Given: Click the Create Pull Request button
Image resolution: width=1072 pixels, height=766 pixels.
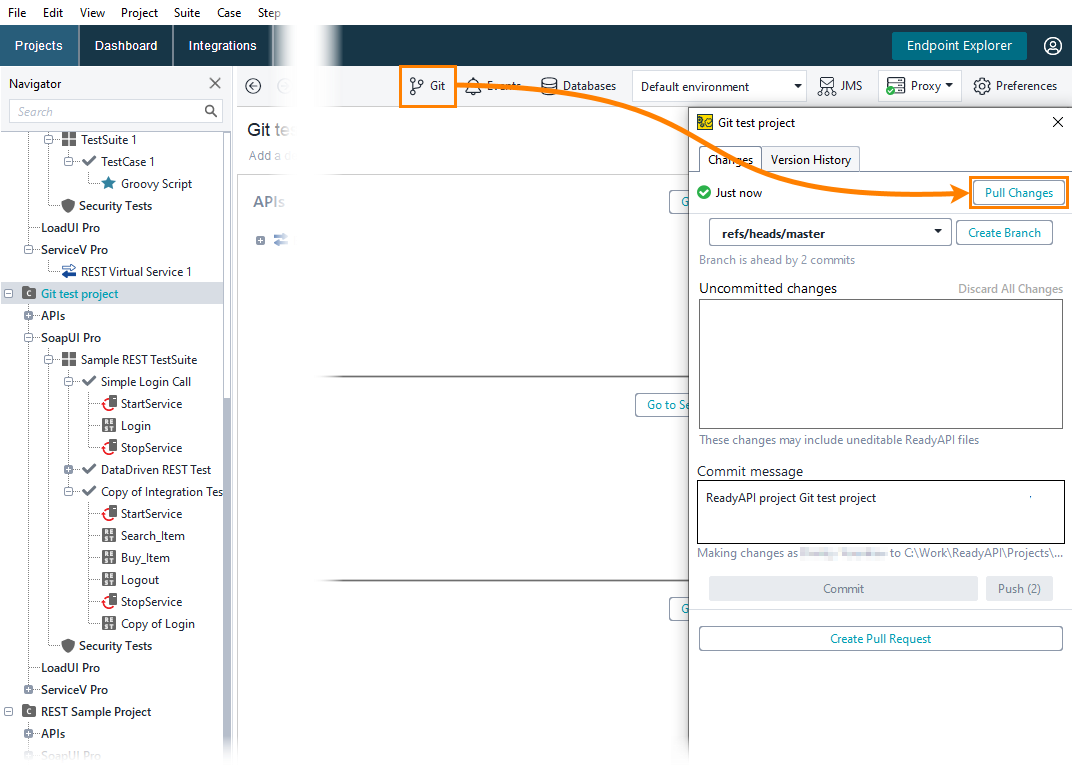Looking at the screenshot, I should [881, 639].
